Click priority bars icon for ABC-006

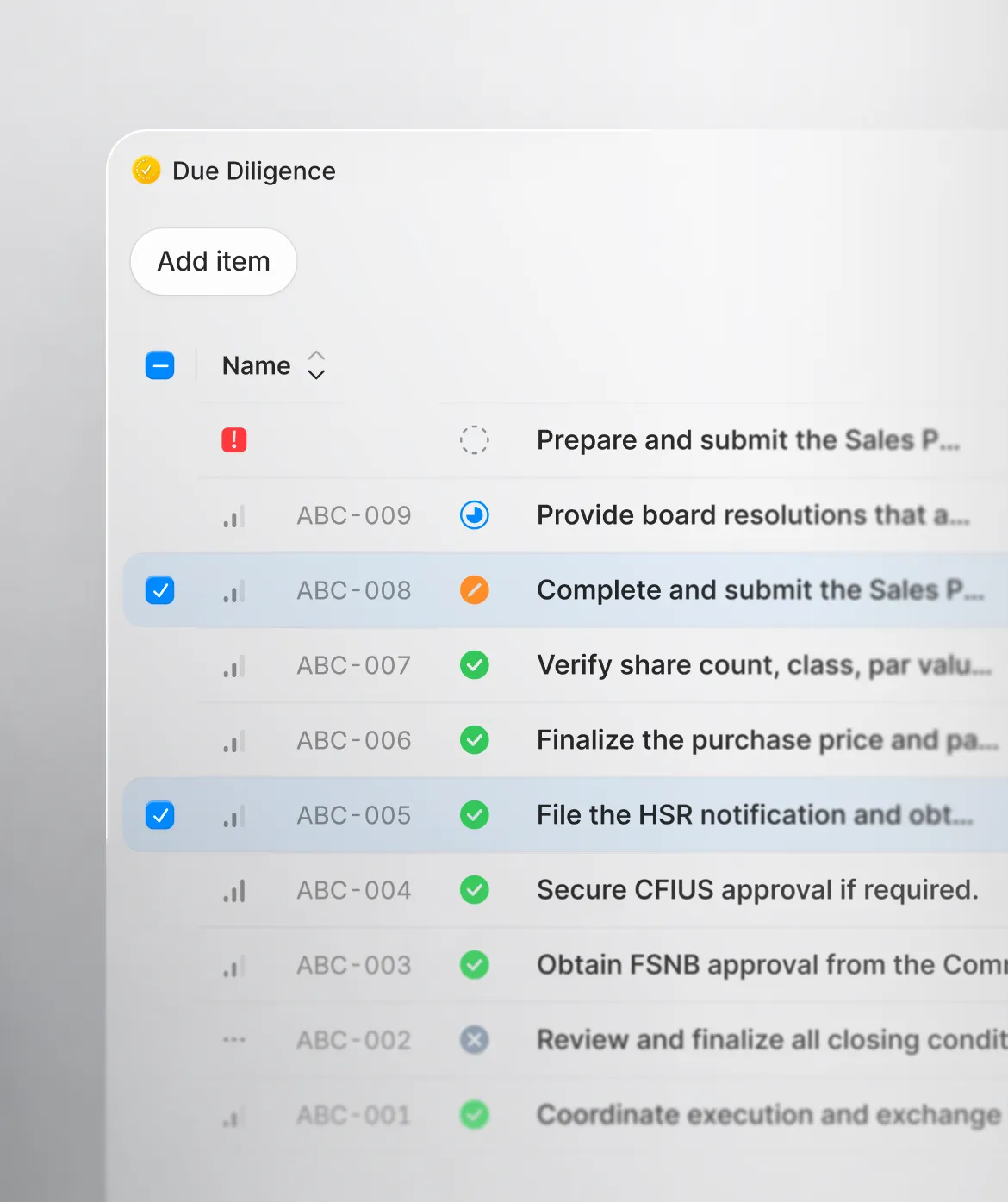pyautogui.click(x=234, y=741)
